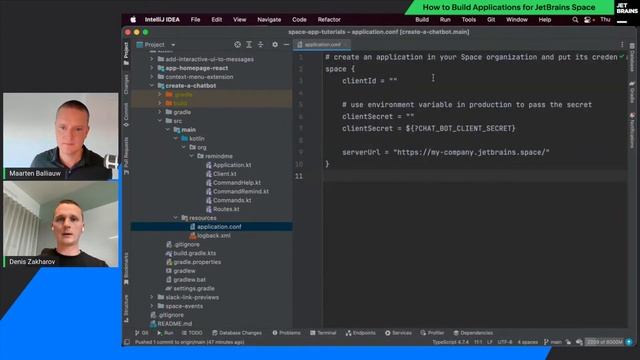Open the Services tool window
The image size is (640, 360).
(x=398, y=333)
